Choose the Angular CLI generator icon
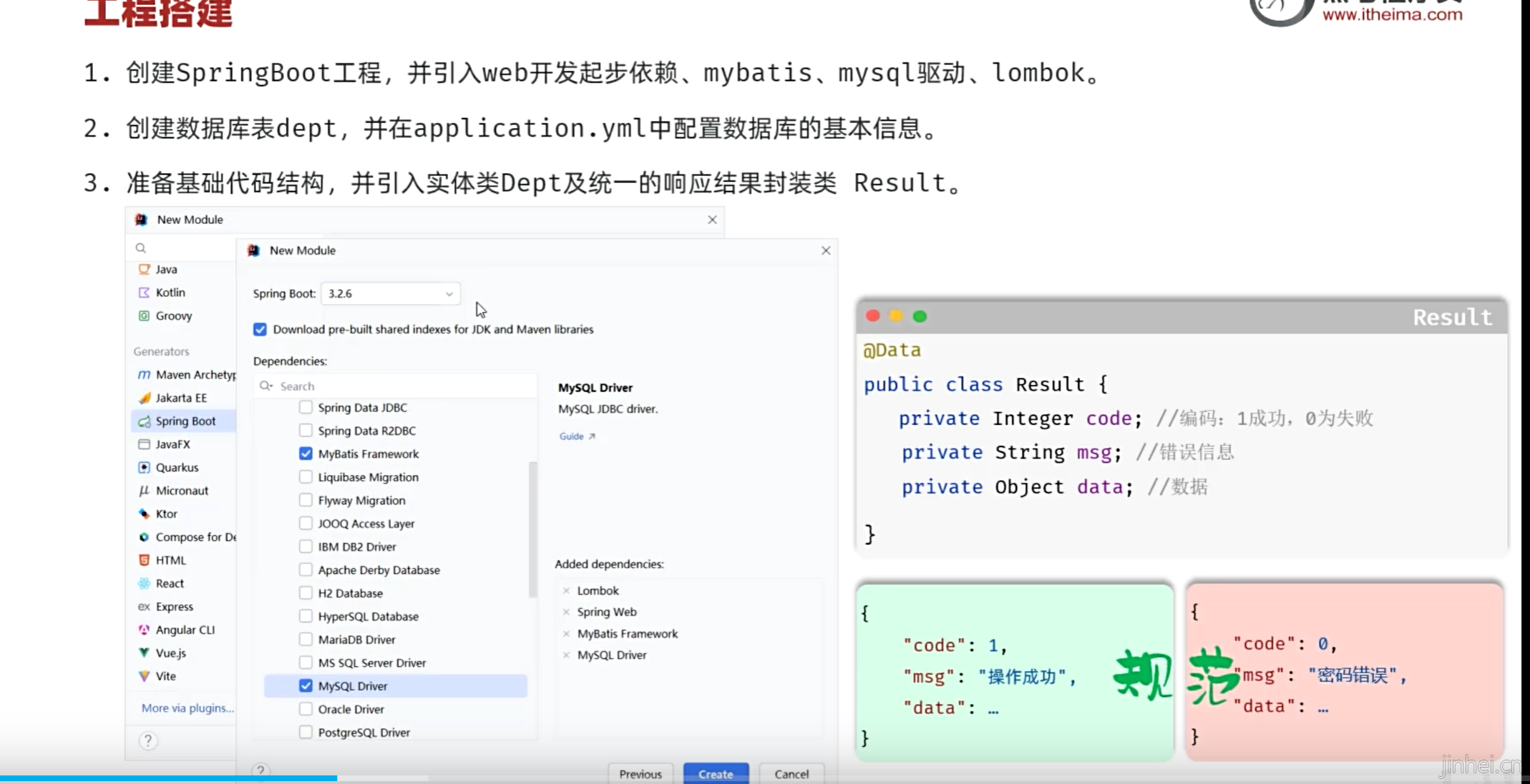Screen dimensions: 1530x784 pyautogui.click(x=144, y=629)
